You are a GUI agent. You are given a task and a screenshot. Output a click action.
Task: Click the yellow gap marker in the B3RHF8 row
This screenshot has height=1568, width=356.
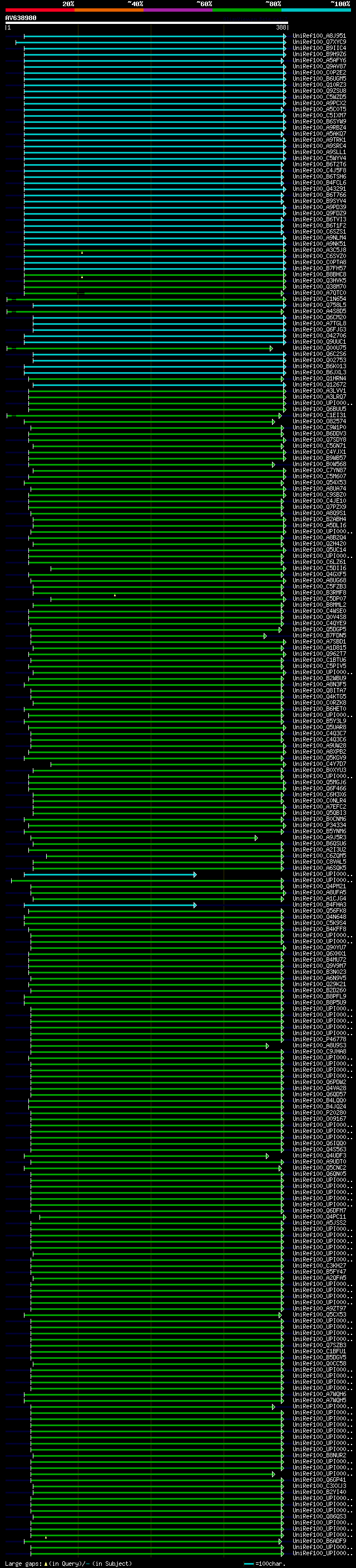pyautogui.click(x=115, y=595)
